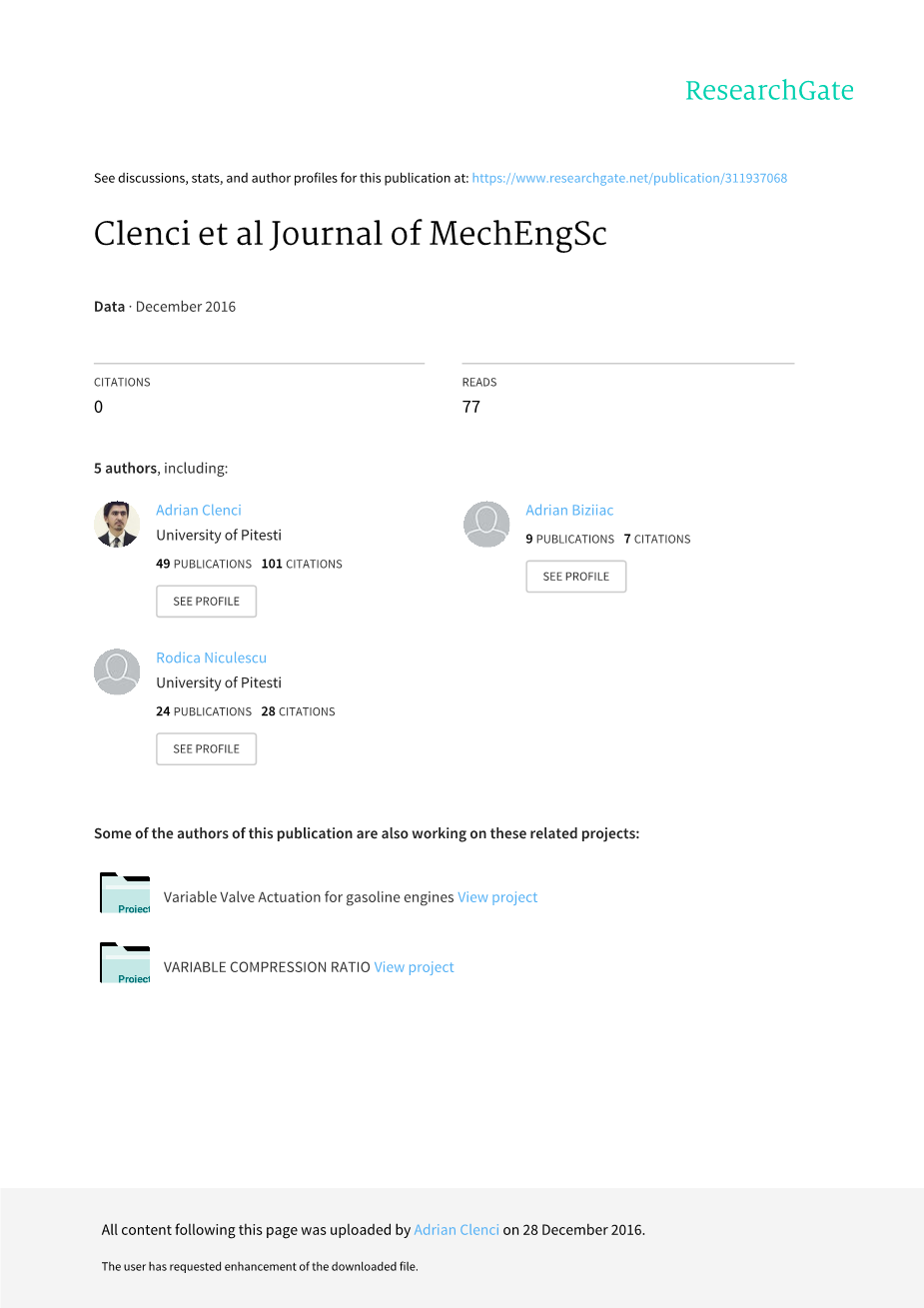Screen dimensions: 924x1308
Task: Click See Profile button under Adrian Clenci
Action: pyautogui.click(x=206, y=602)
